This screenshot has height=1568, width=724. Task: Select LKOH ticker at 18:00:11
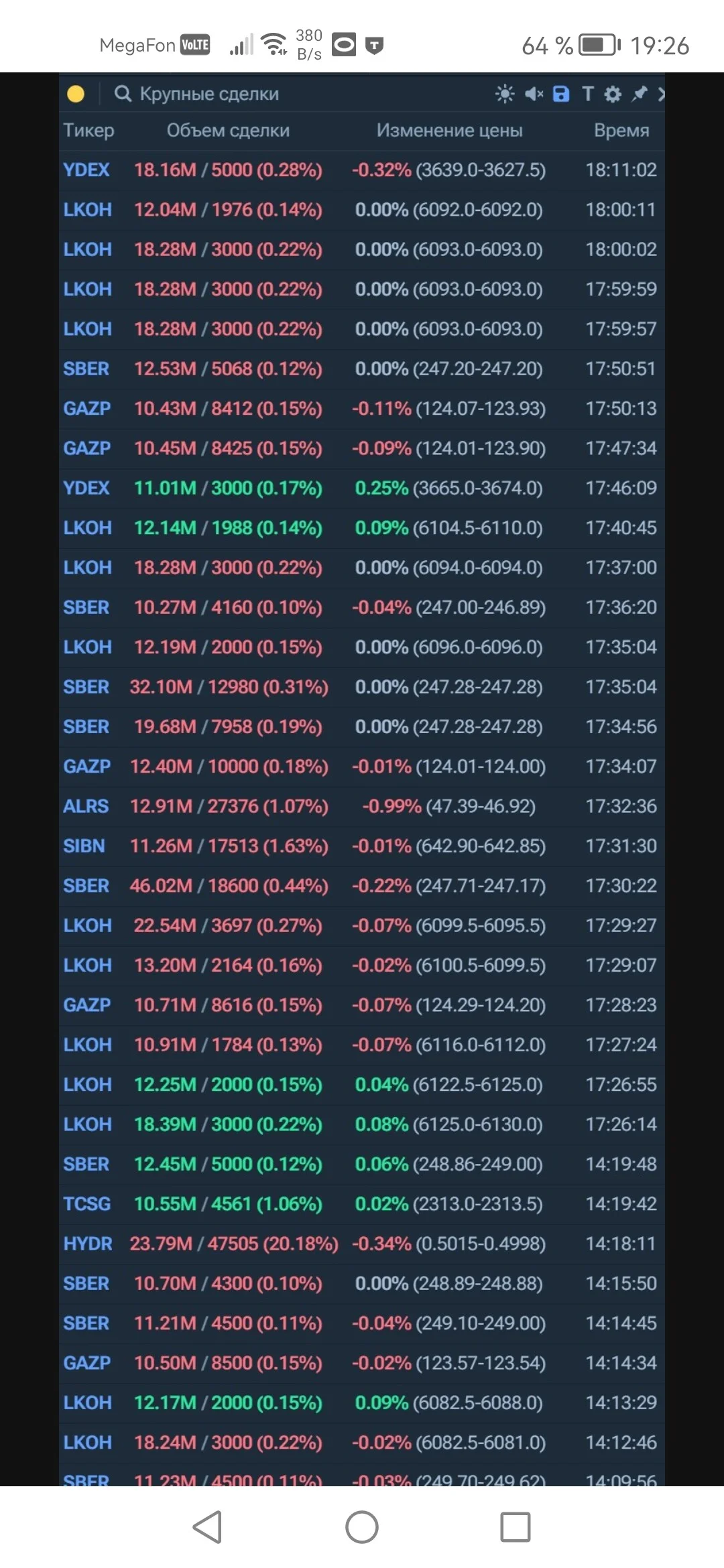point(88,210)
